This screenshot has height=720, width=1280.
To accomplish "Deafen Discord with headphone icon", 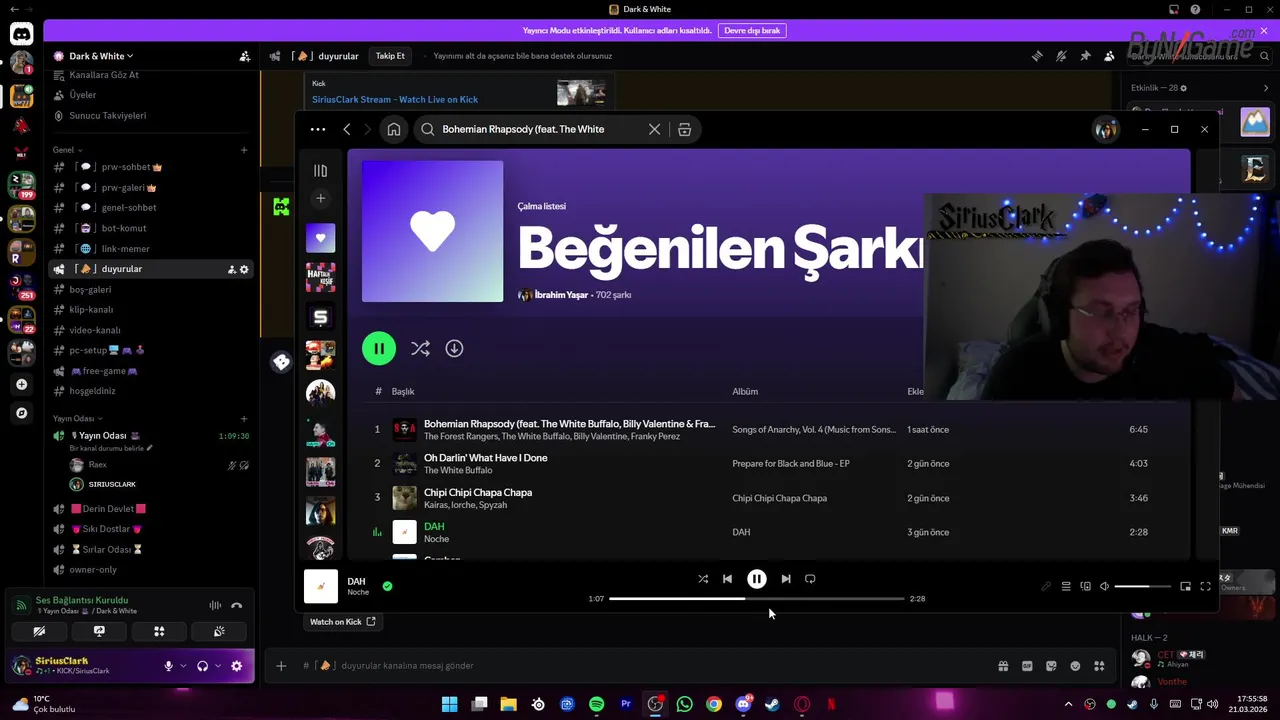I will (x=202, y=666).
